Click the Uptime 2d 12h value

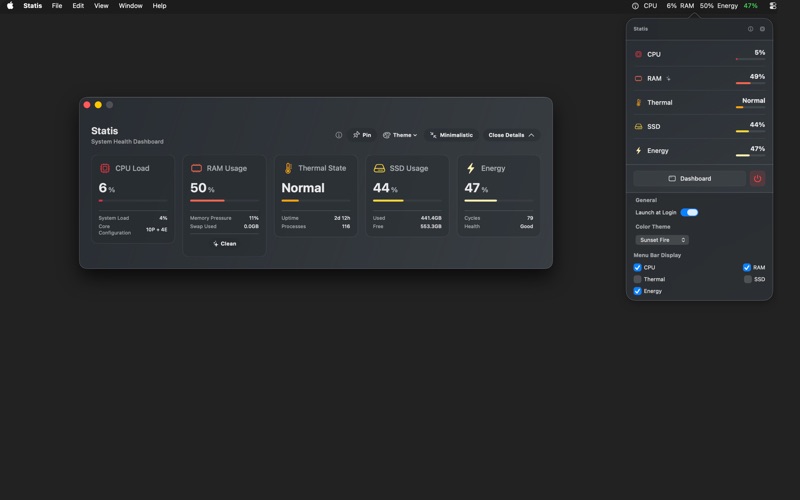pyautogui.click(x=342, y=218)
